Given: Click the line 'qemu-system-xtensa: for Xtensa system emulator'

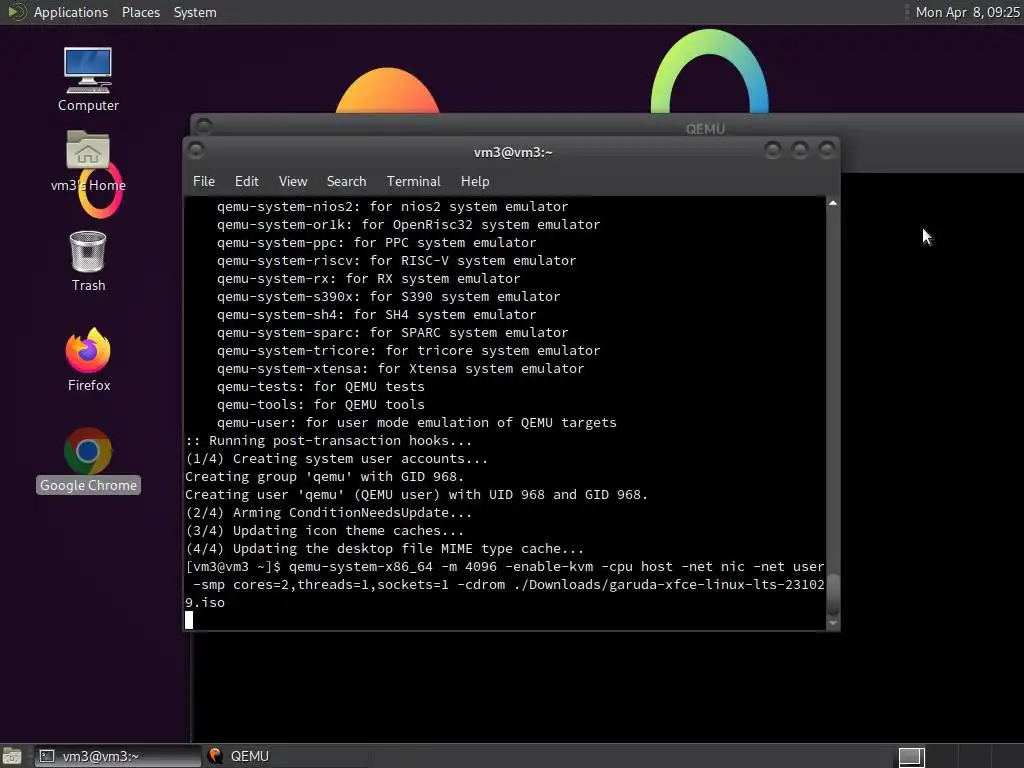Looking at the screenshot, I should click(400, 368).
